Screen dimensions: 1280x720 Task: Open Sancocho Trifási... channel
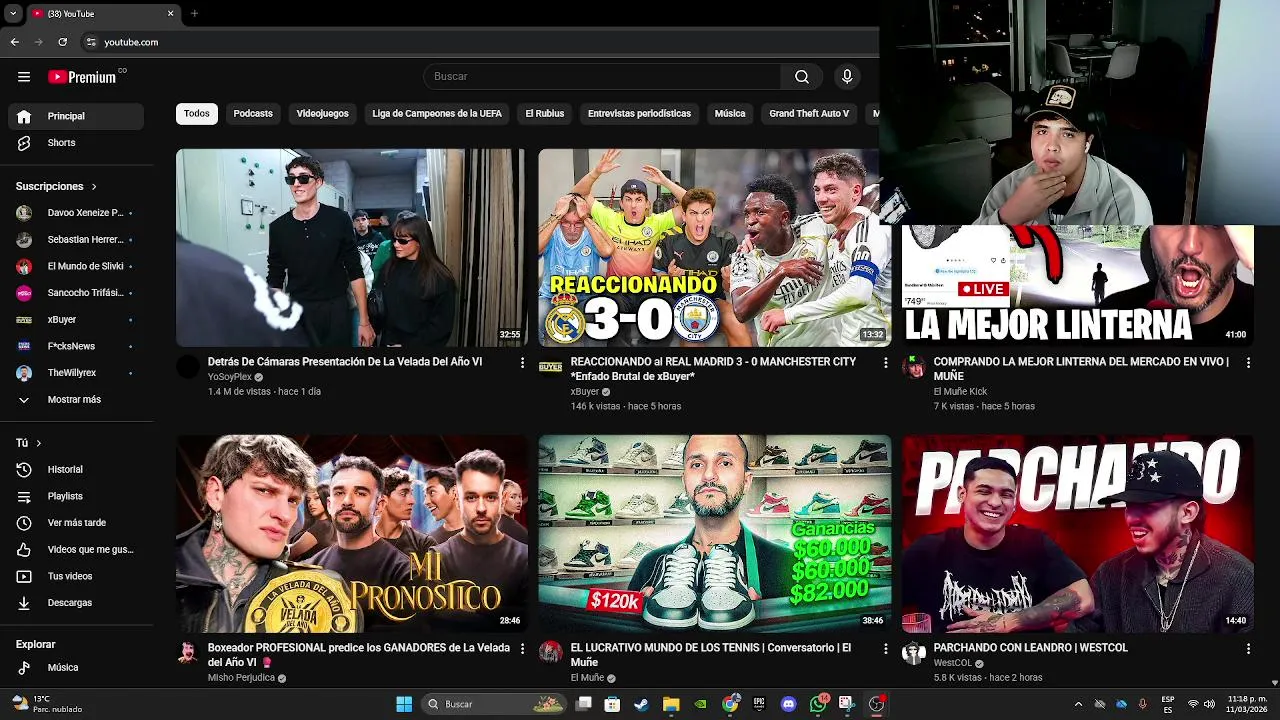76,293
